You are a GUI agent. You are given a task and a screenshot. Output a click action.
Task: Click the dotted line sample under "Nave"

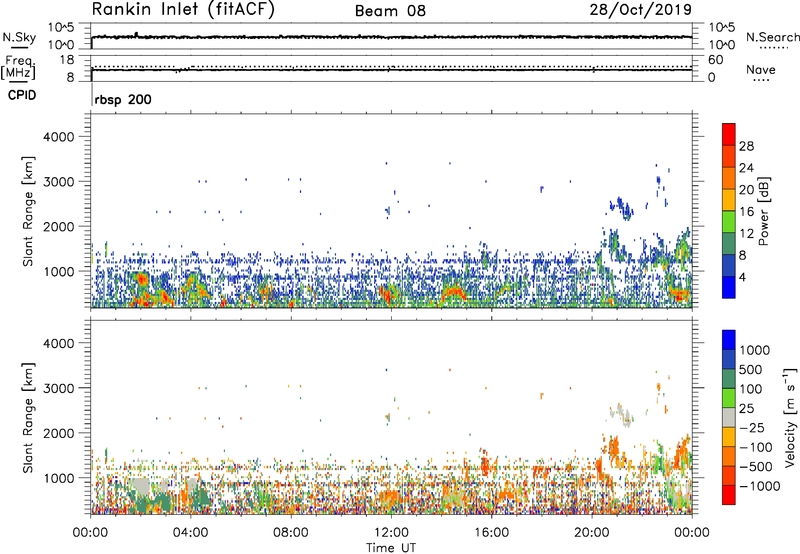pyautogui.click(x=761, y=81)
